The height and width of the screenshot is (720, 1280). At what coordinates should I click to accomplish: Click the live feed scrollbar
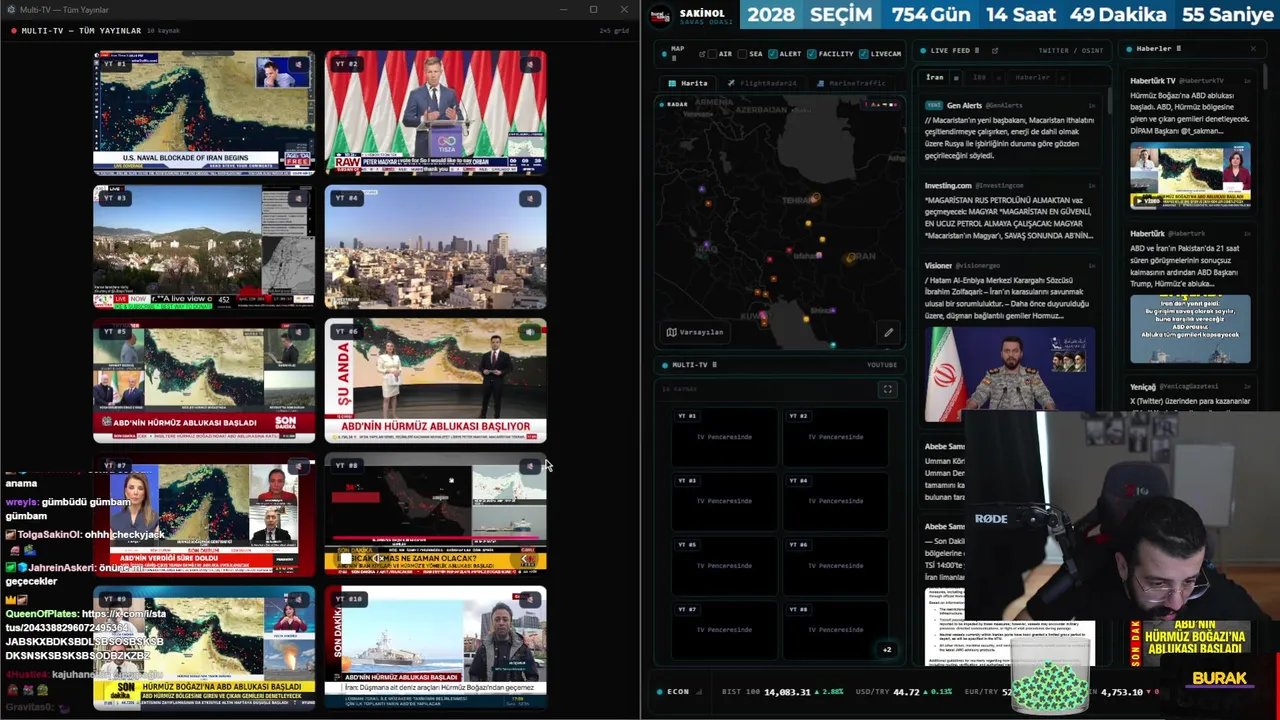click(1110, 100)
